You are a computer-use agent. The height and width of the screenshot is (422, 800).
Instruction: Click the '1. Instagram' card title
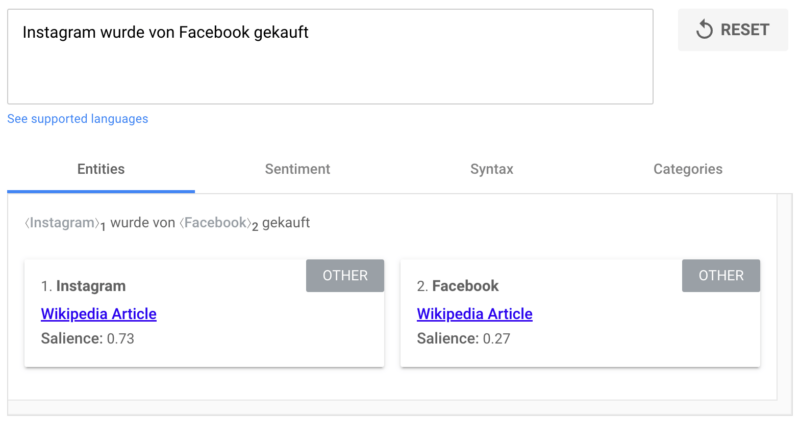(x=83, y=286)
